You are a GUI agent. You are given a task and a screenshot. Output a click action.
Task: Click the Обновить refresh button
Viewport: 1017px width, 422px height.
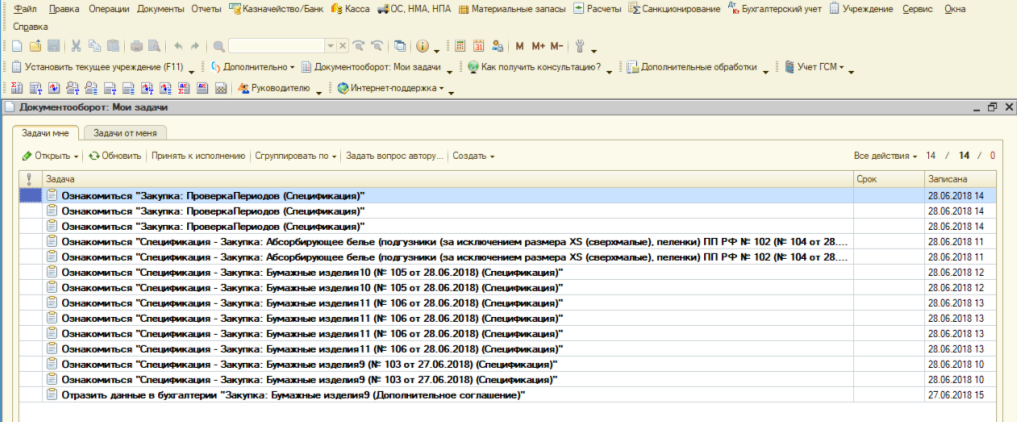(x=115, y=156)
